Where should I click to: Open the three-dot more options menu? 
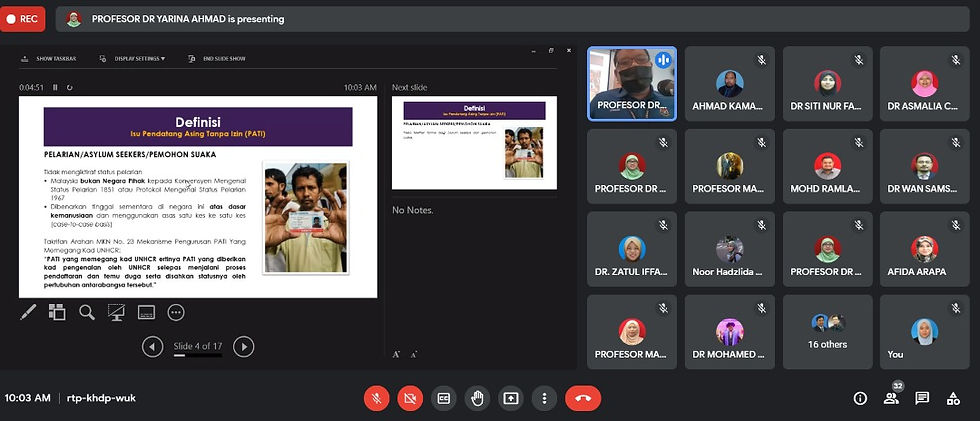544,398
